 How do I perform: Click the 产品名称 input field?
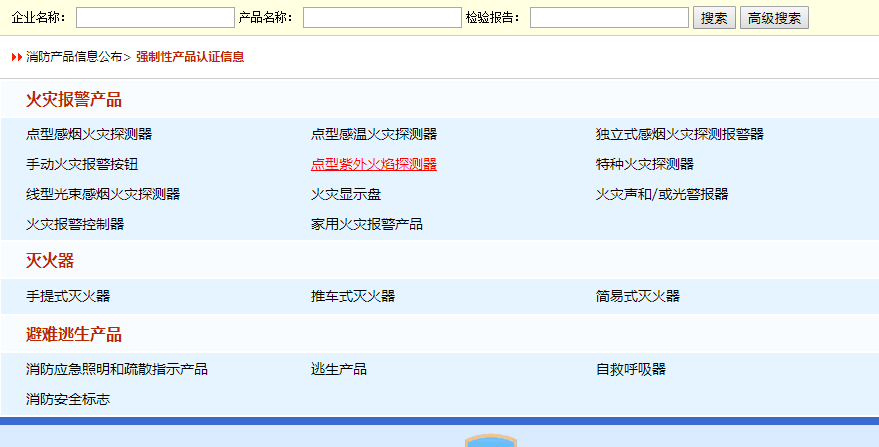point(381,18)
